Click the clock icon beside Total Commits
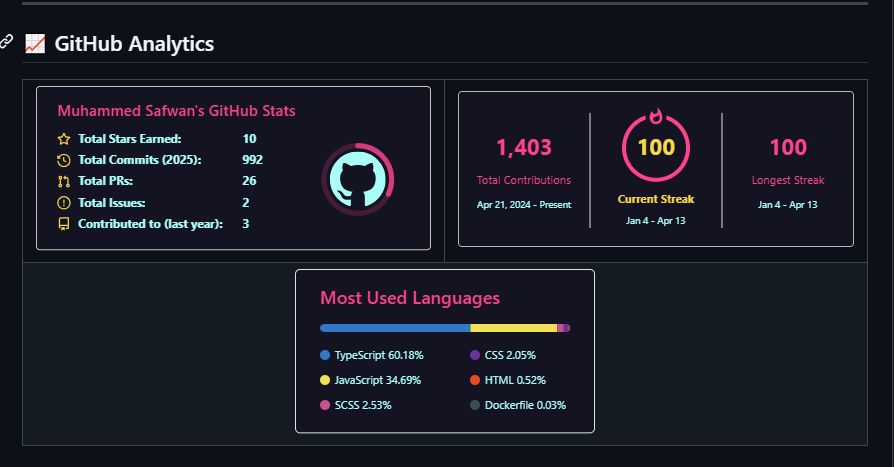Screen dimensions: 894x467 64,160
